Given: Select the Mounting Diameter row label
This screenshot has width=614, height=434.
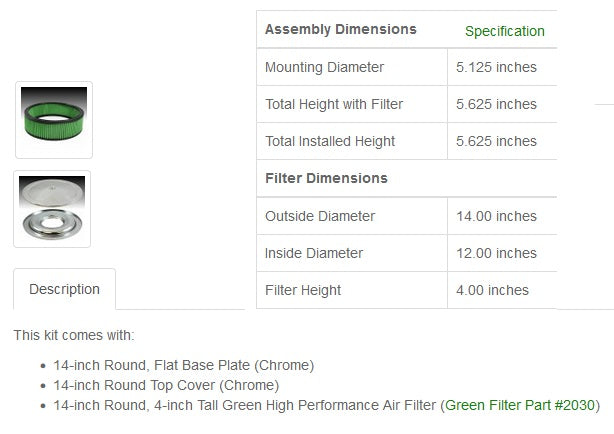Looking at the screenshot, I should pyautogui.click(x=324, y=67).
